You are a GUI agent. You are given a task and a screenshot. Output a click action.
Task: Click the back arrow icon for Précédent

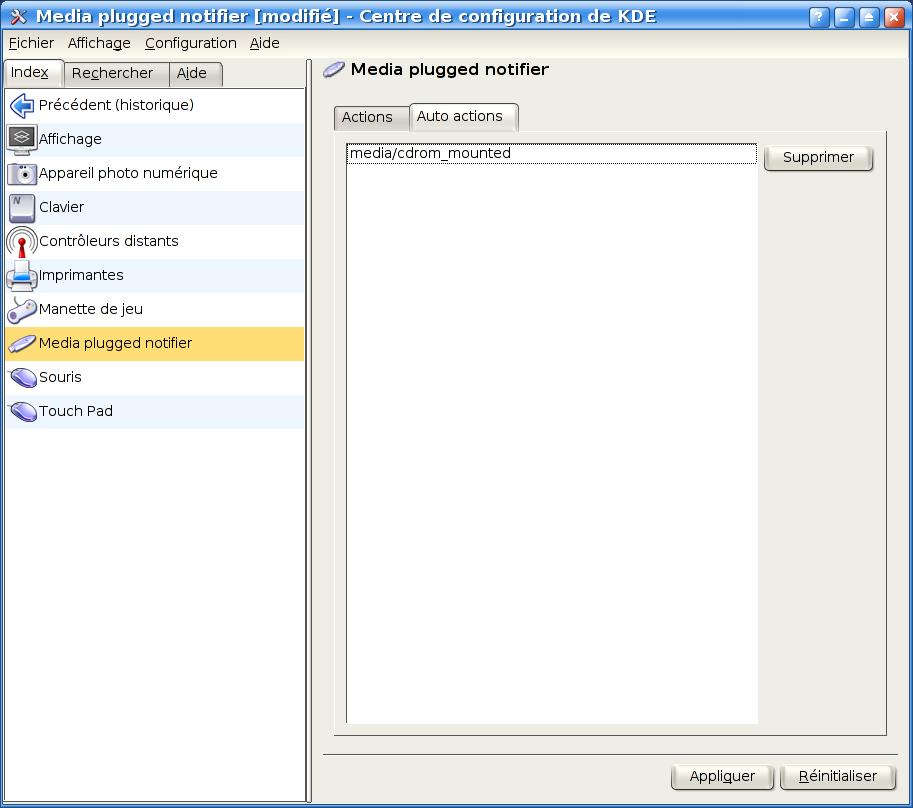tap(22, 105)
